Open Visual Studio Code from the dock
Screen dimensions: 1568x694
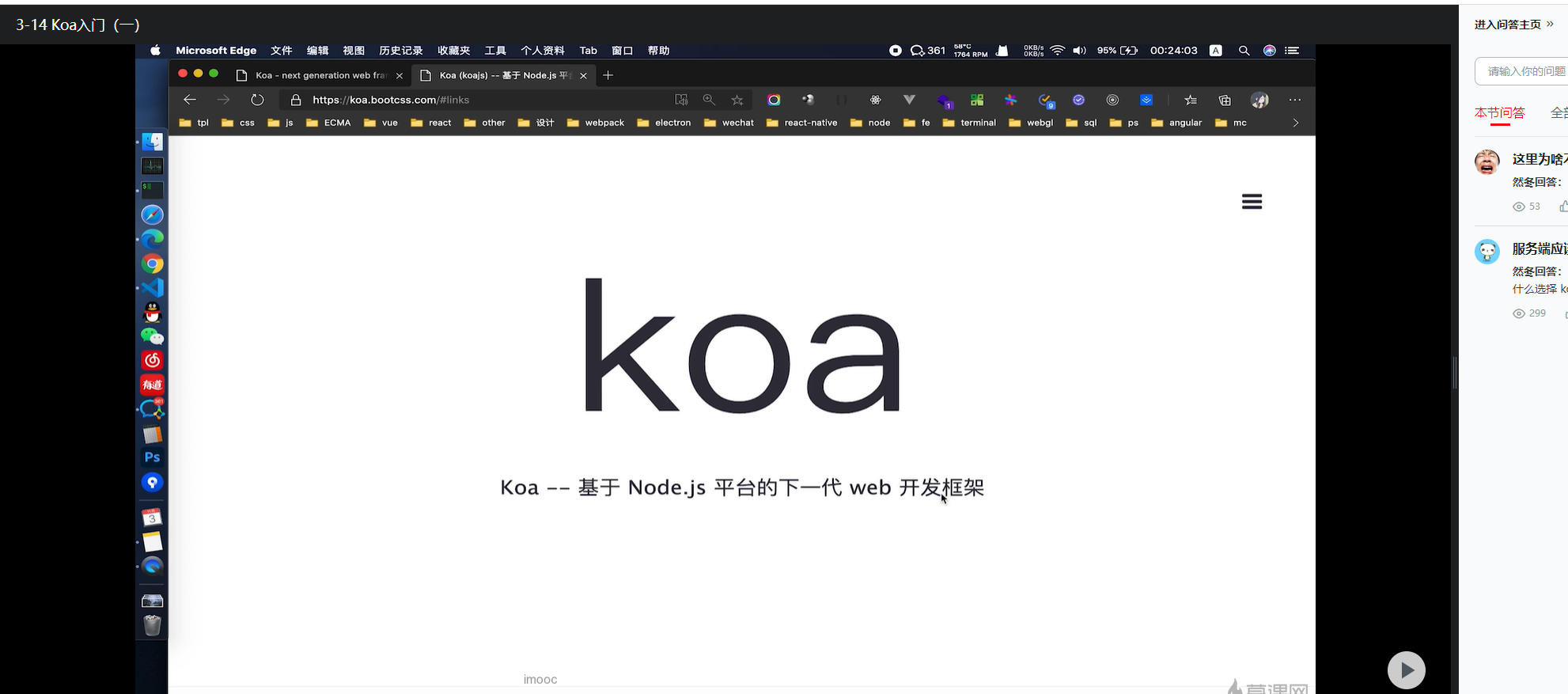click(153, 288)
